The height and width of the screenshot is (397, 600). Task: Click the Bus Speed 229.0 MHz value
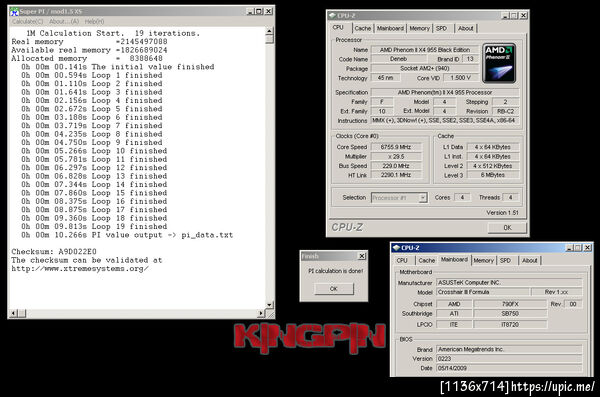(x=396, y=166)
